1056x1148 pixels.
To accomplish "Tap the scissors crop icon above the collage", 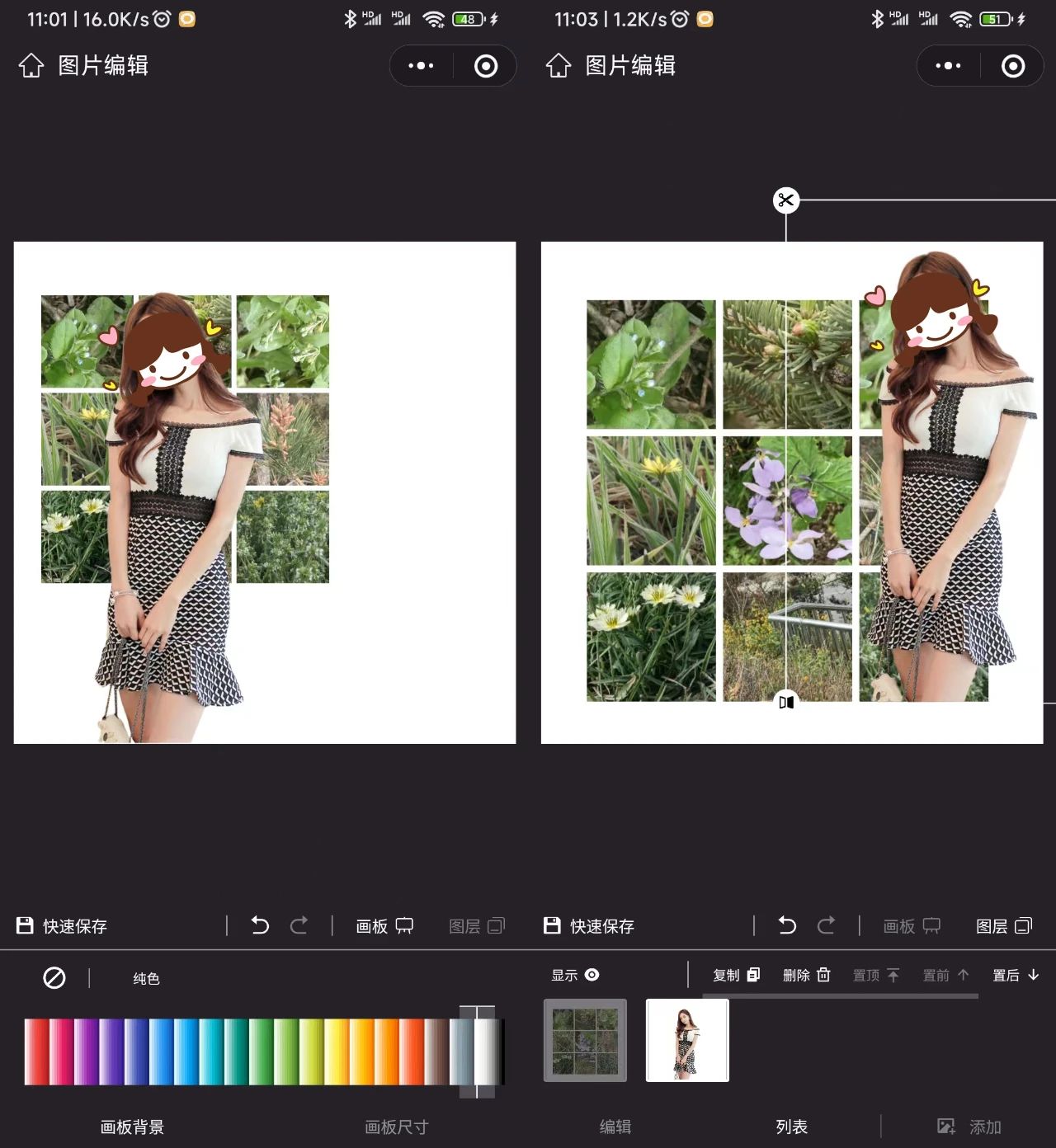I will (x=785, y=200).
